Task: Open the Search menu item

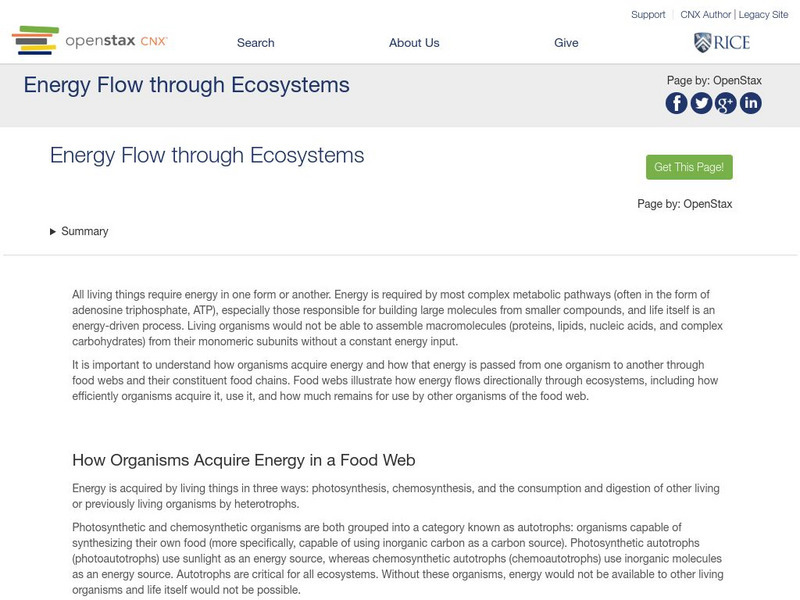Action: tap(255, 43)
